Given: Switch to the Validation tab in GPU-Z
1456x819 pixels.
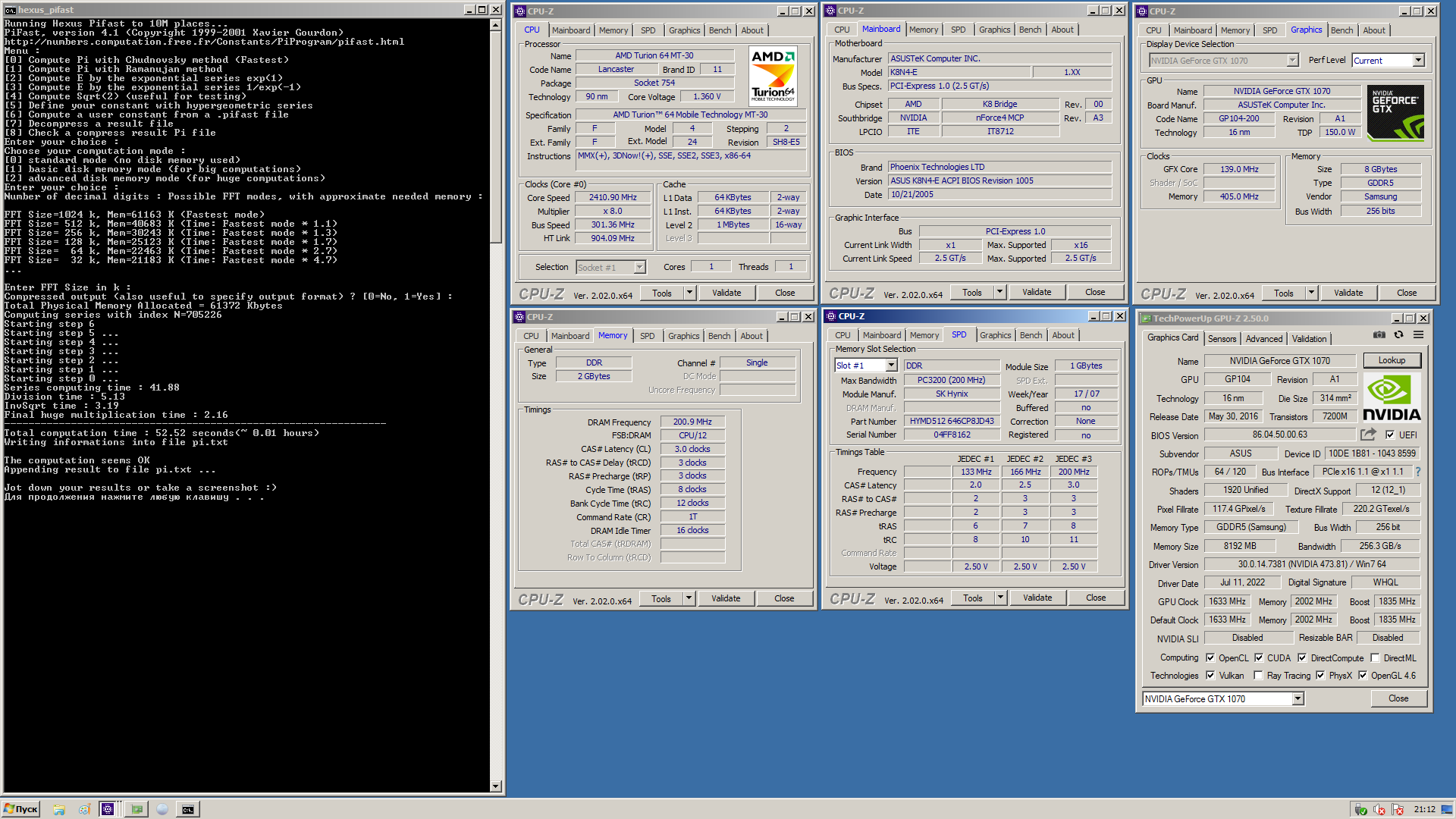Looking at the screenshot, I should [x=1310, y=339].
